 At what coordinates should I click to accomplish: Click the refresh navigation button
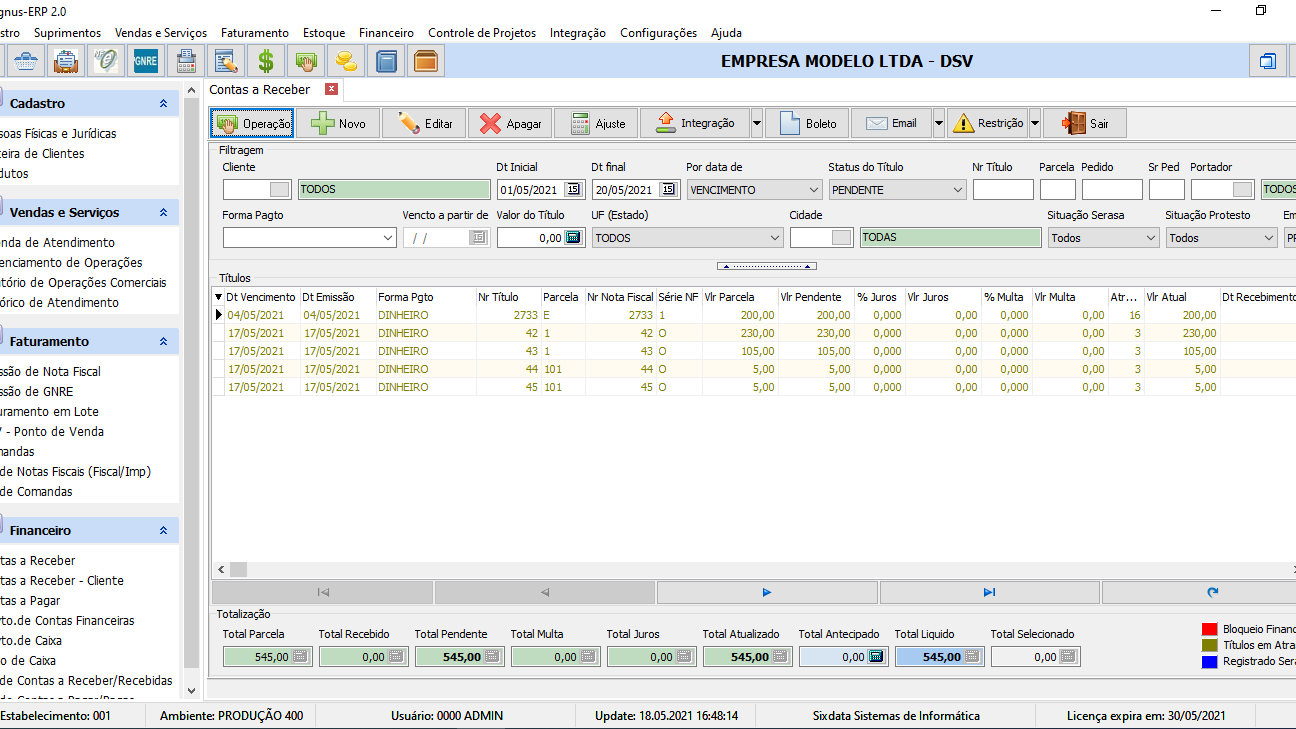coord(1212,592)
